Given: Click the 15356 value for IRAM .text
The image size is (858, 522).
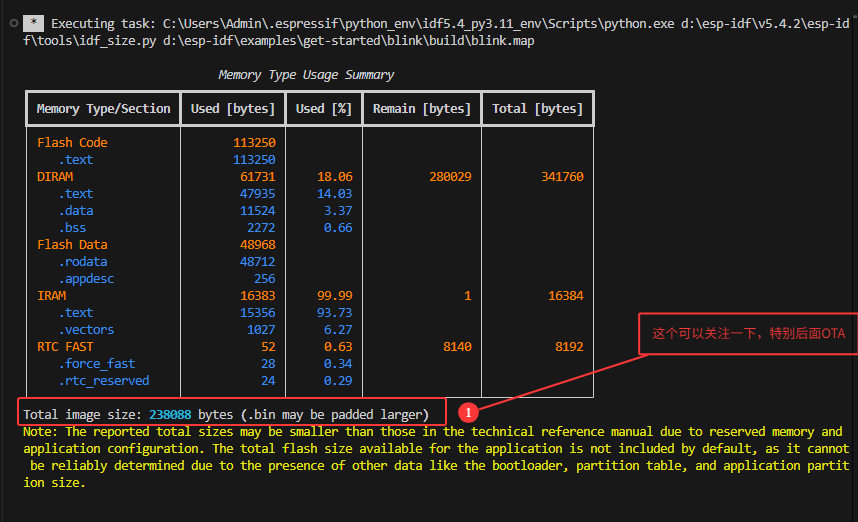Looking at the screenshot, I should pyautogui.click(x=258, y=312).
